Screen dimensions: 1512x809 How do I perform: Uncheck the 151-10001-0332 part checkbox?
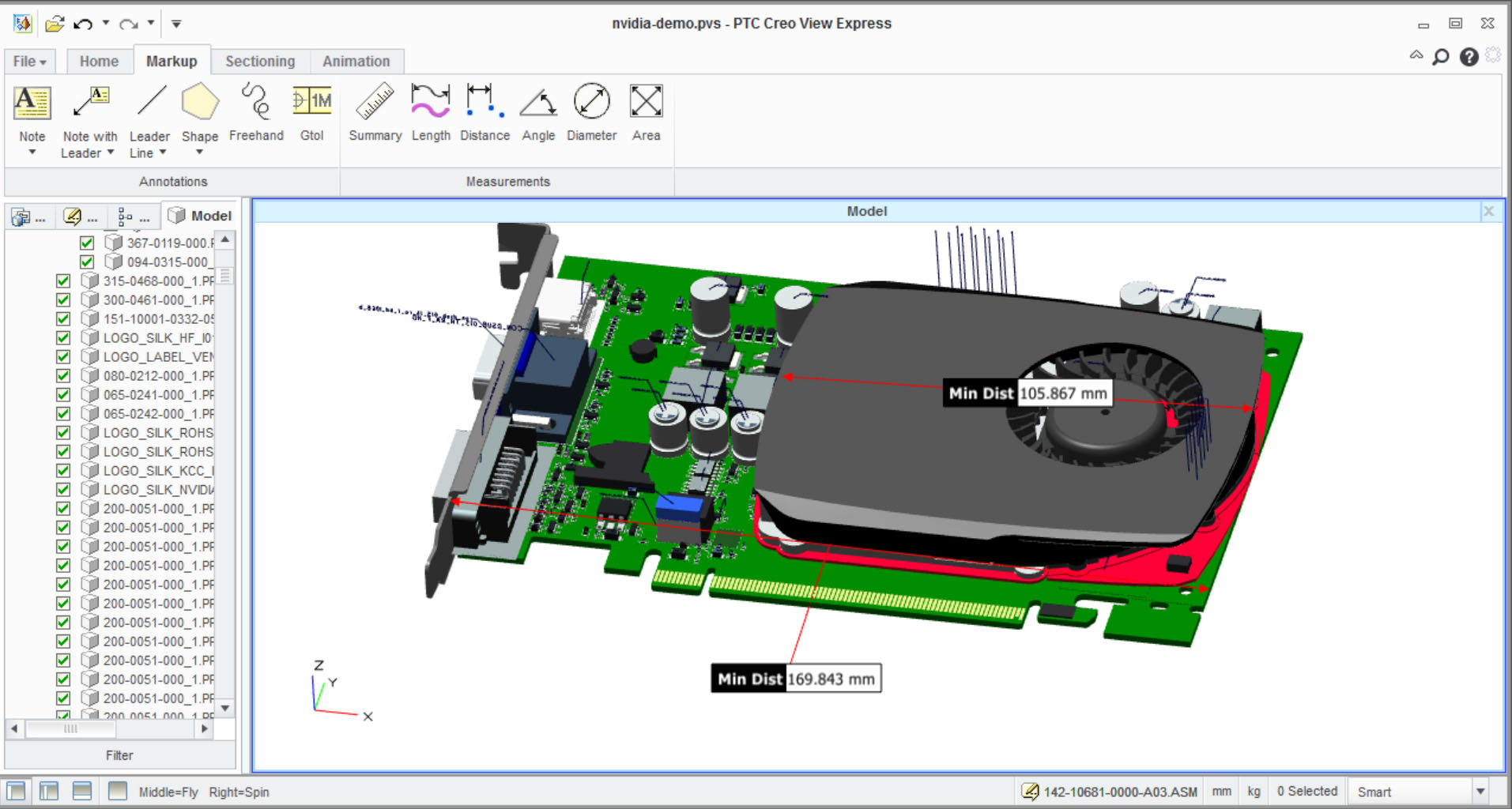(63, 318)
